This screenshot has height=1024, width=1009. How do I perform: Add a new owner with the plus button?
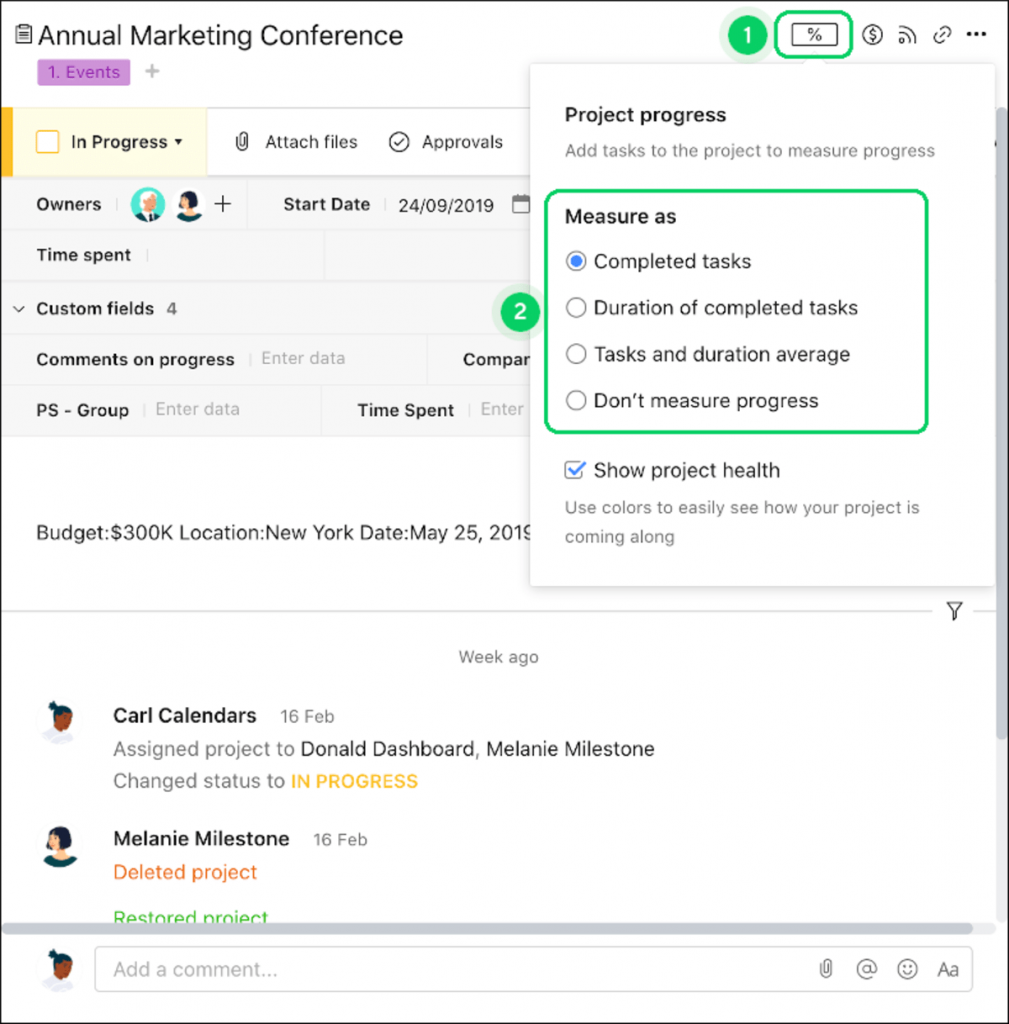point(222,204)
